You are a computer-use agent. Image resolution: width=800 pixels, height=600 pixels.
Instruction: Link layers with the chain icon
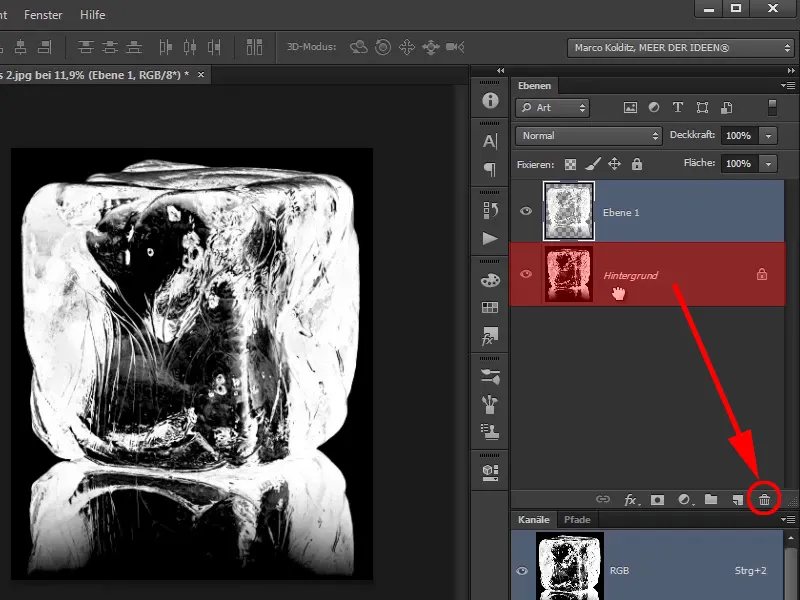[603, 499]
